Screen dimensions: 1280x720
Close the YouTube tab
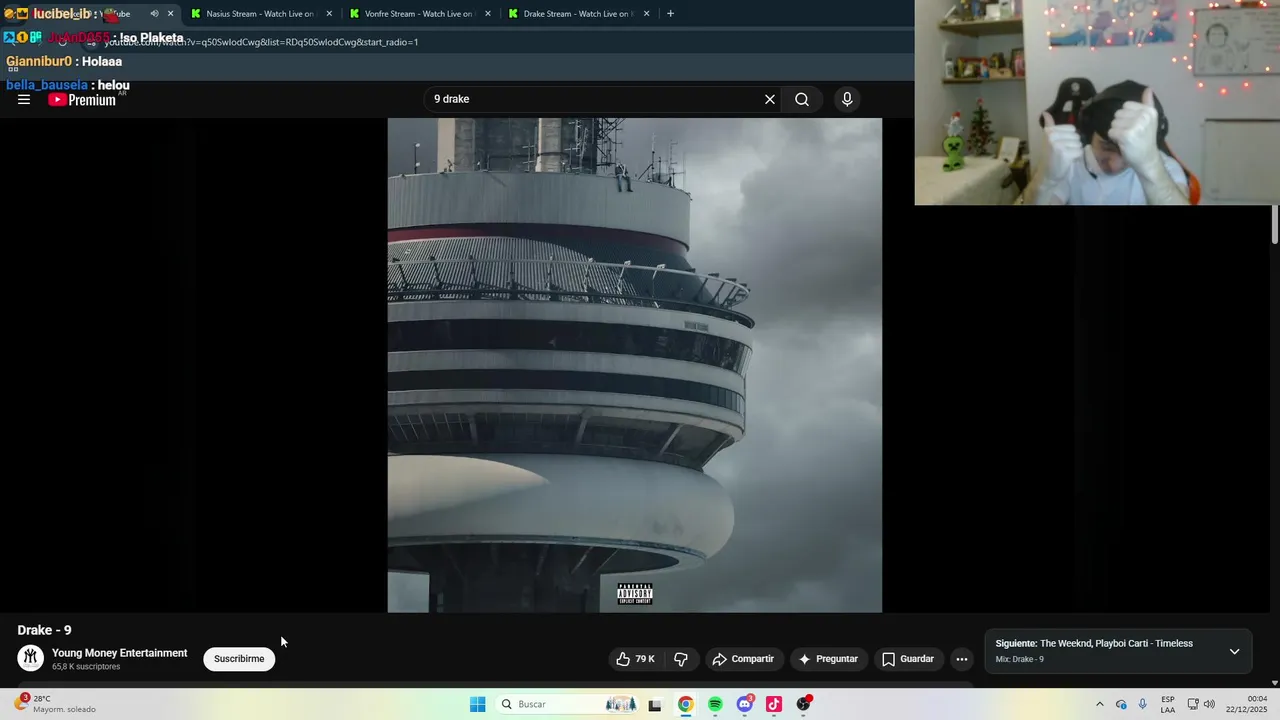(170, 14)
